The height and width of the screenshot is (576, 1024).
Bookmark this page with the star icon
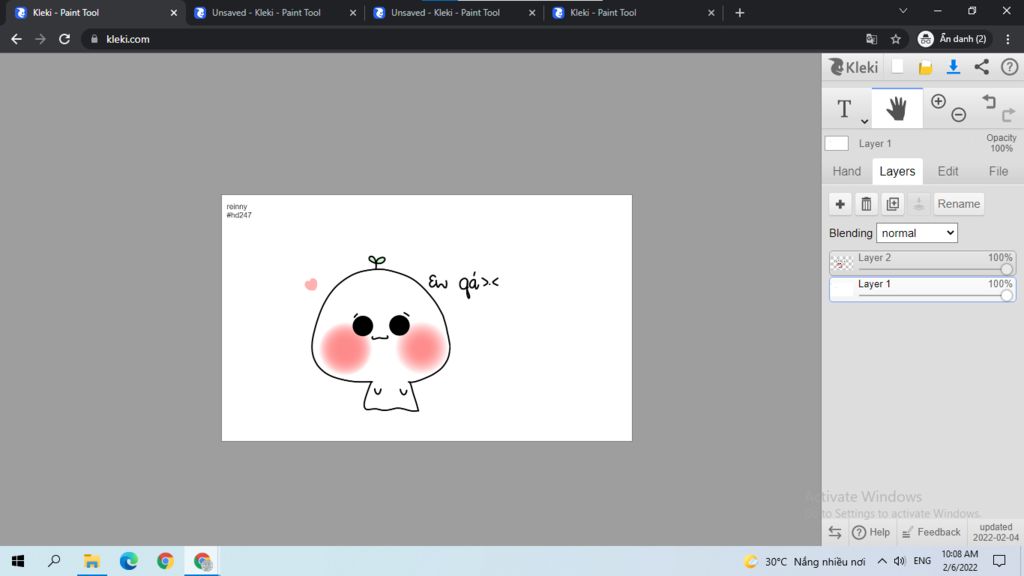[x=896, y=39]
